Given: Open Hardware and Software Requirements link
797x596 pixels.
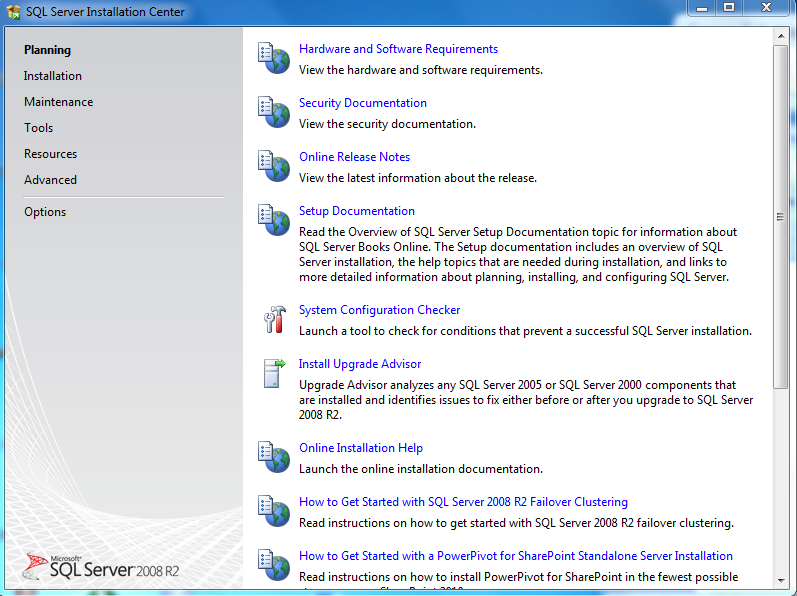Looking at the screenshot, I should [x=398, y=49].
